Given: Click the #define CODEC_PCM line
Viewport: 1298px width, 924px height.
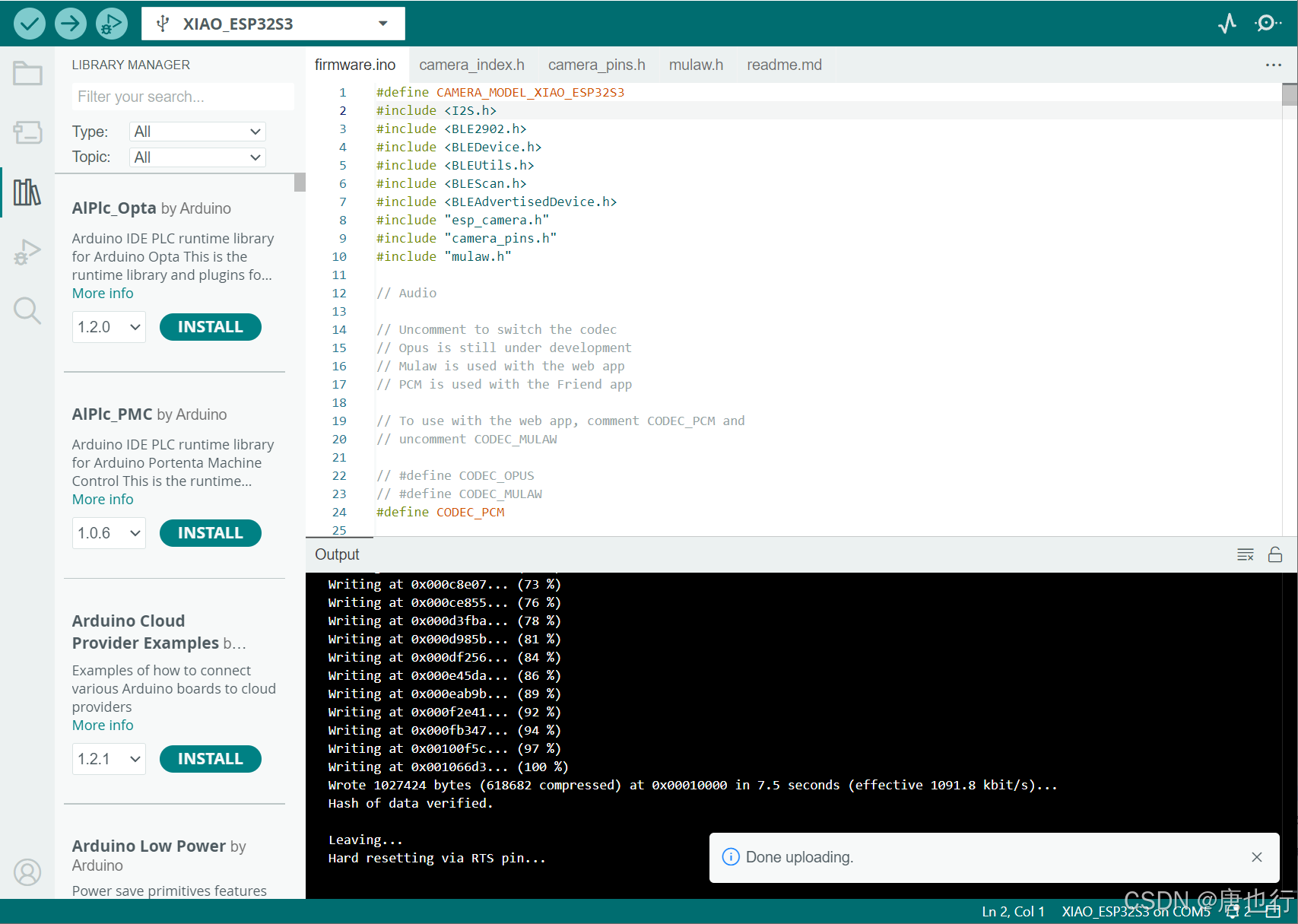Looking at the screenshot, I should [440, 513].
